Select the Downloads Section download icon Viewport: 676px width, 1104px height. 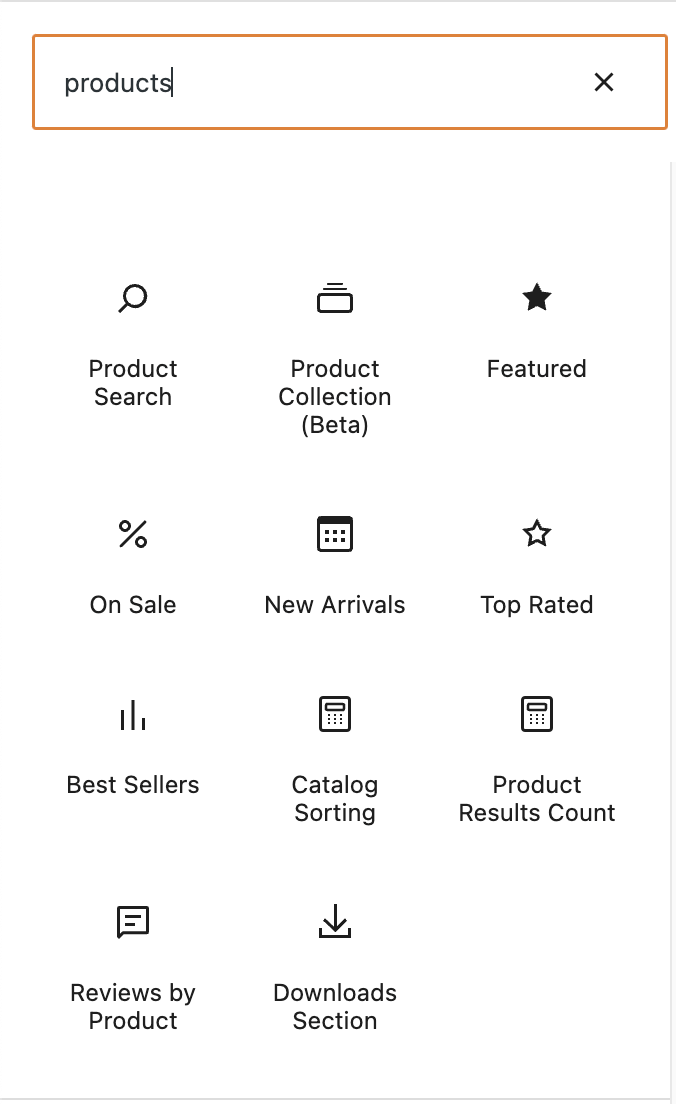pyautogui.click(x=335, y=921)
